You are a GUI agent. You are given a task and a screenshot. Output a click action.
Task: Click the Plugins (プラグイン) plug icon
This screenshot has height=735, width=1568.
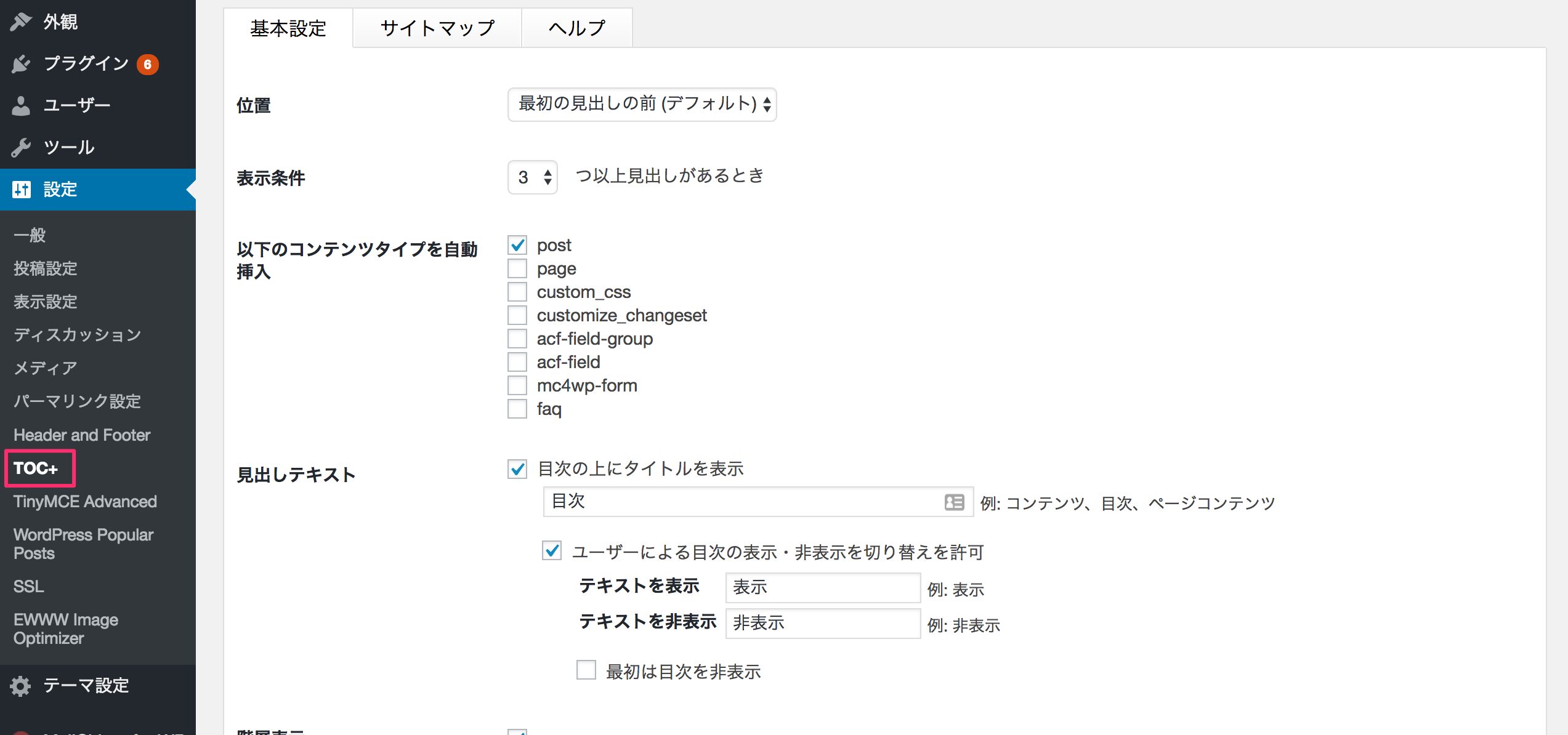tap(21, 63)
